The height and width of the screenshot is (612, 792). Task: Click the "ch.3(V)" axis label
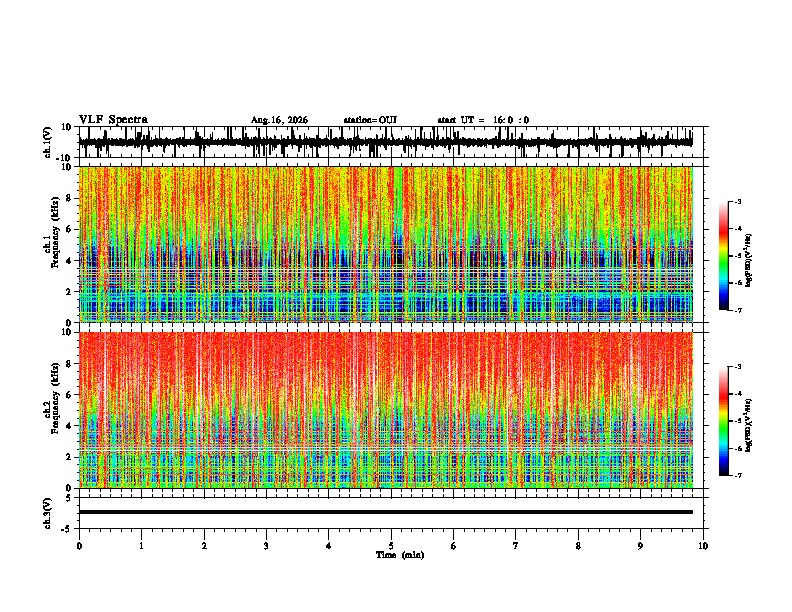click(49, 513)
